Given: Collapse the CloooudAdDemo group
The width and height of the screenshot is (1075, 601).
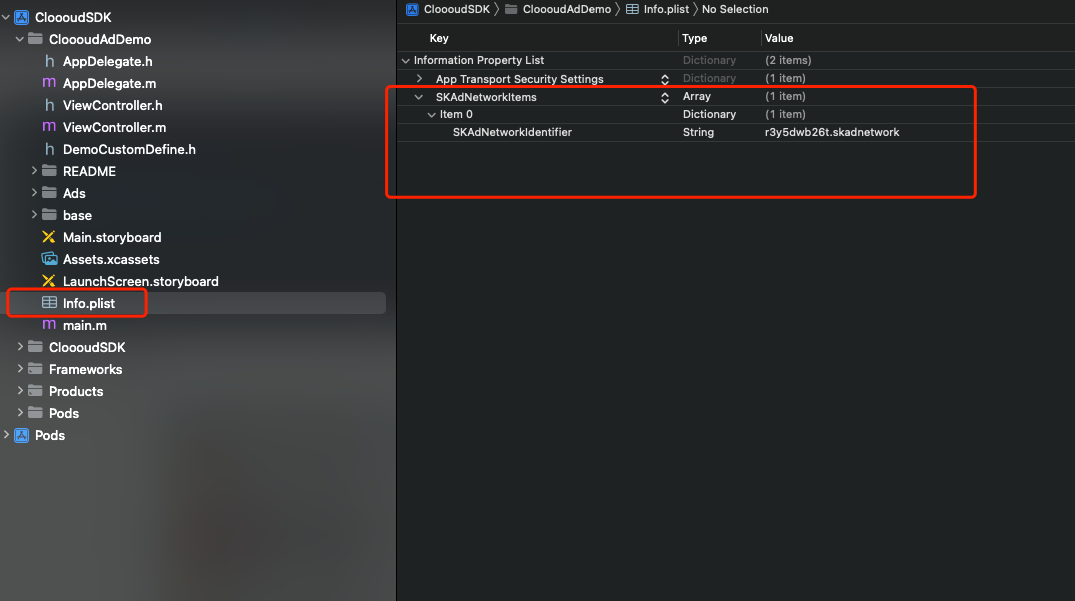Looking at the screenshot, I should click(x=20, y=39).
